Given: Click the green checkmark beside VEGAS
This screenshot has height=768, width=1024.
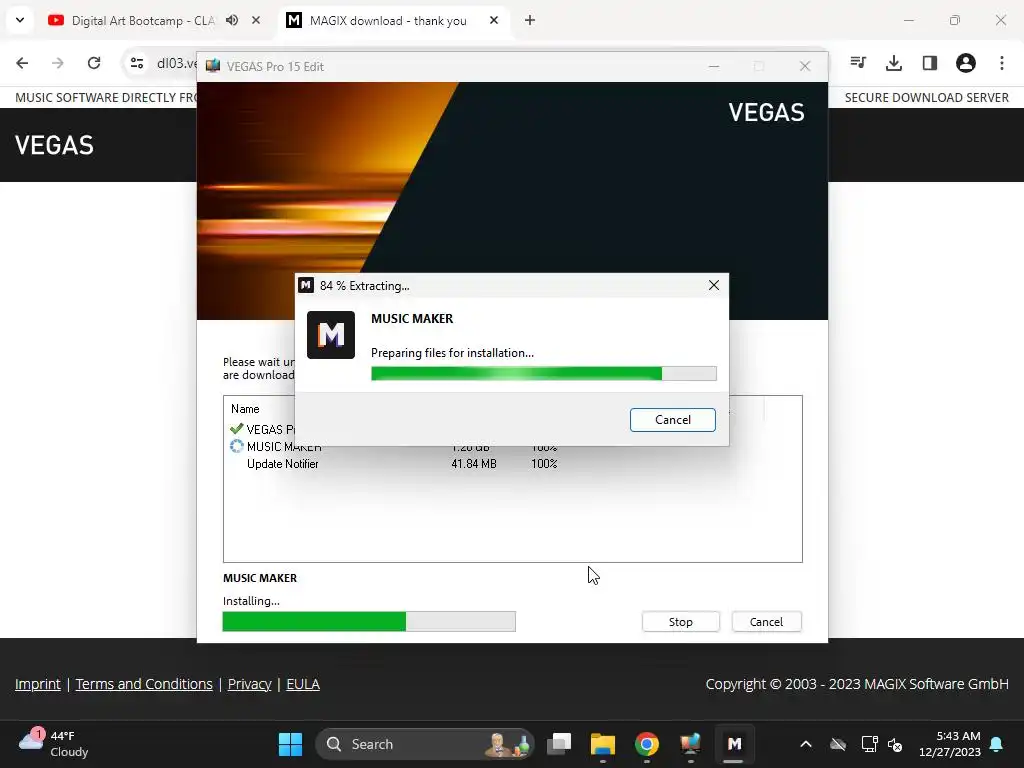Looking at the screenshot, I should click(236, 429).
